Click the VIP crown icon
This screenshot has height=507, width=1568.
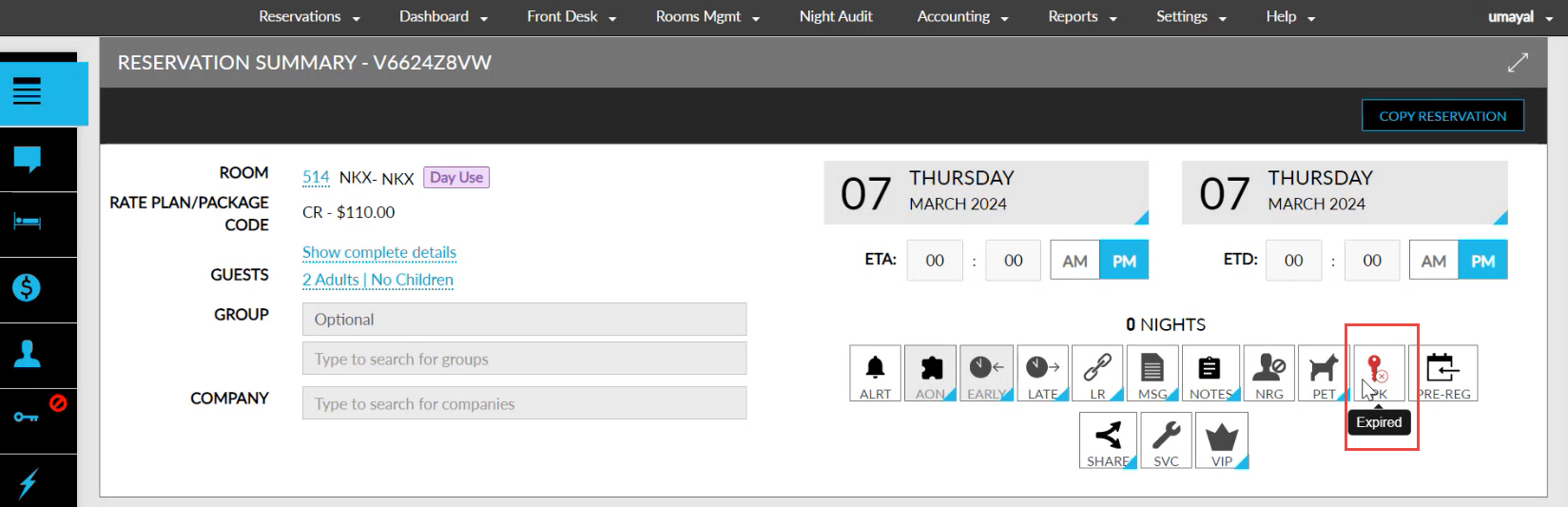(1222, 440)
